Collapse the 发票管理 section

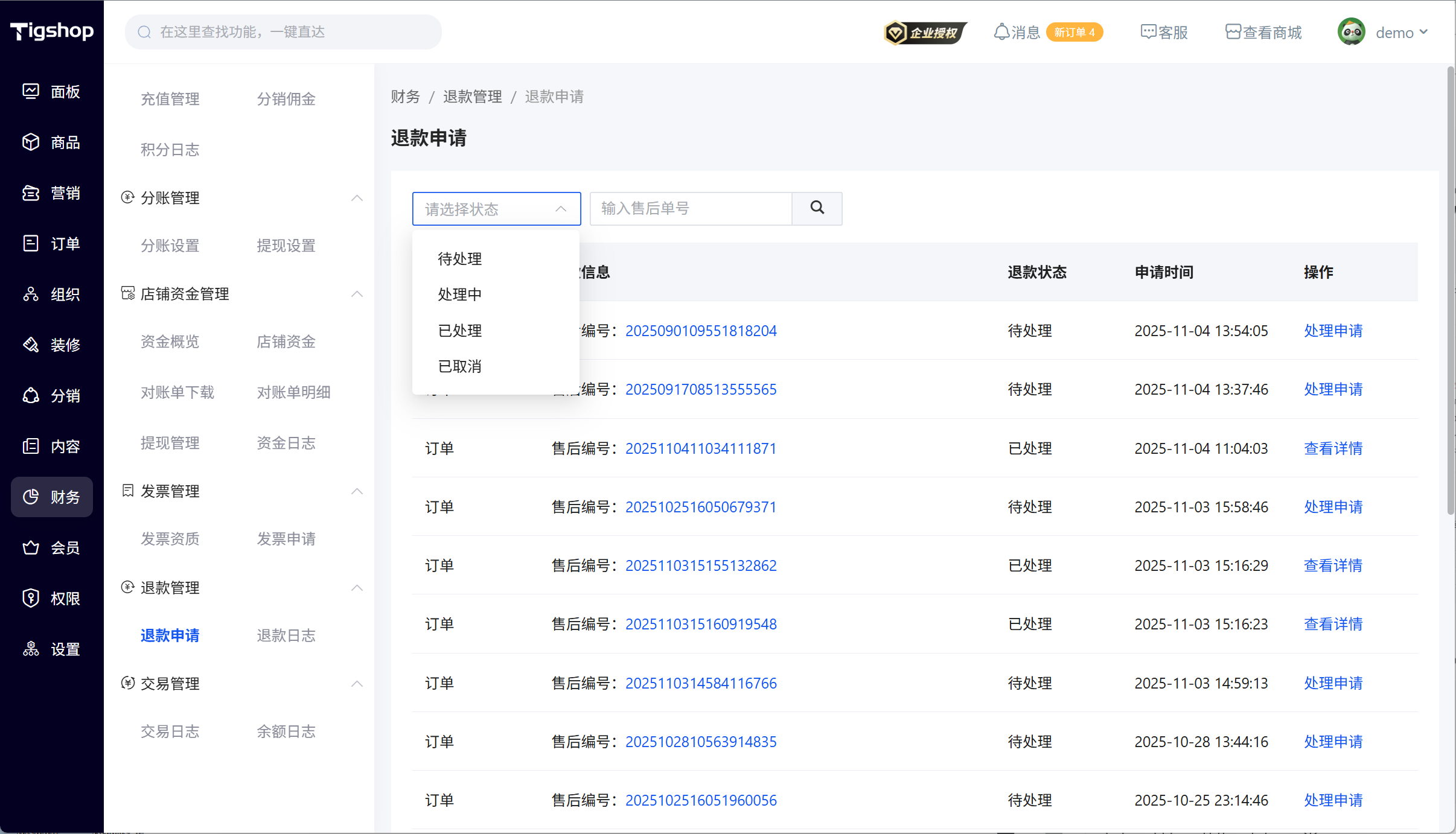coord(357,491)
